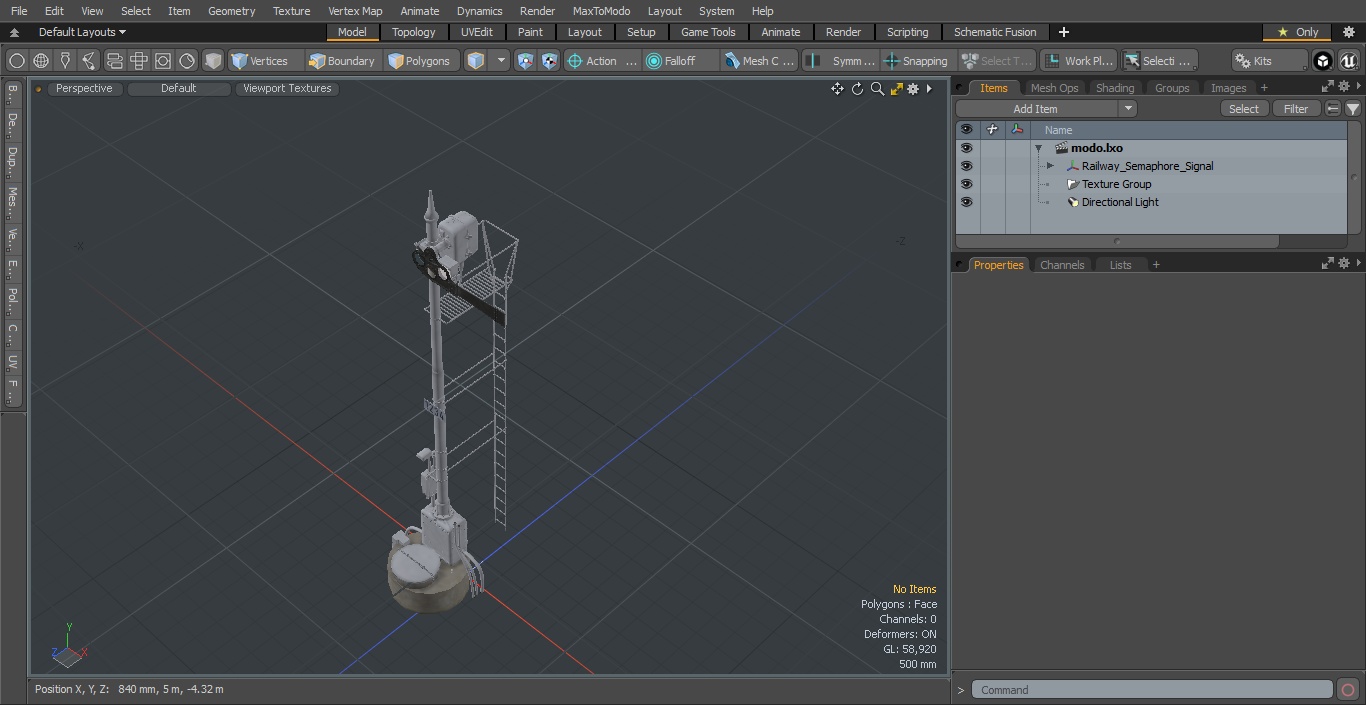Viewport: 1366px width, 705px height.
Task: Click the Items list vertical scrollbar
Action: 1355,177
